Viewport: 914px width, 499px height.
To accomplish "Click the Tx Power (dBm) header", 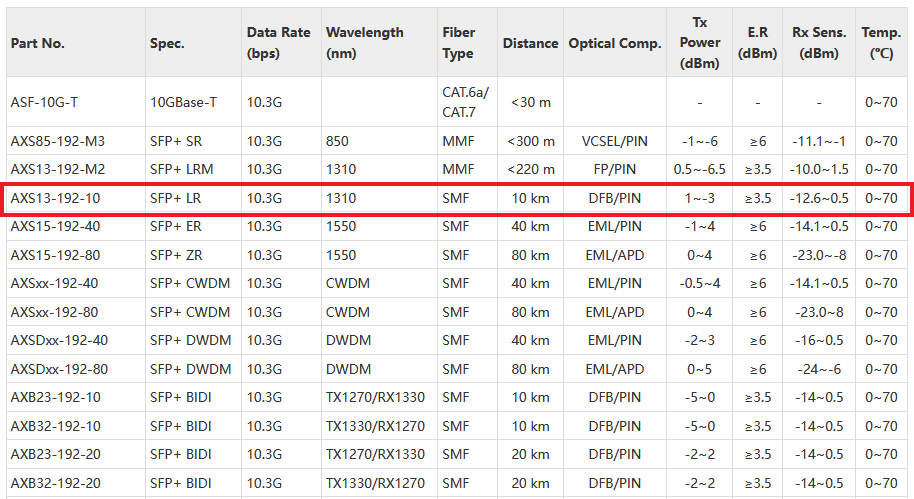I will (x=699, y=43).
